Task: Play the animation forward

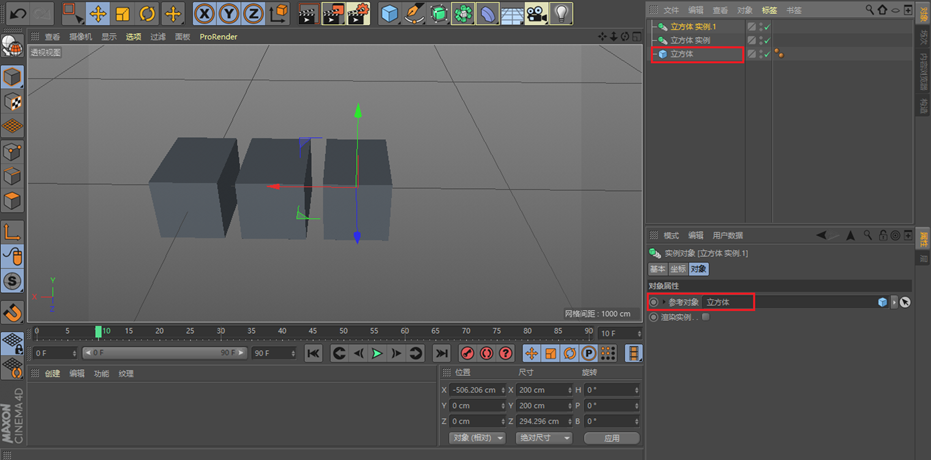Action: click(376, 353)
